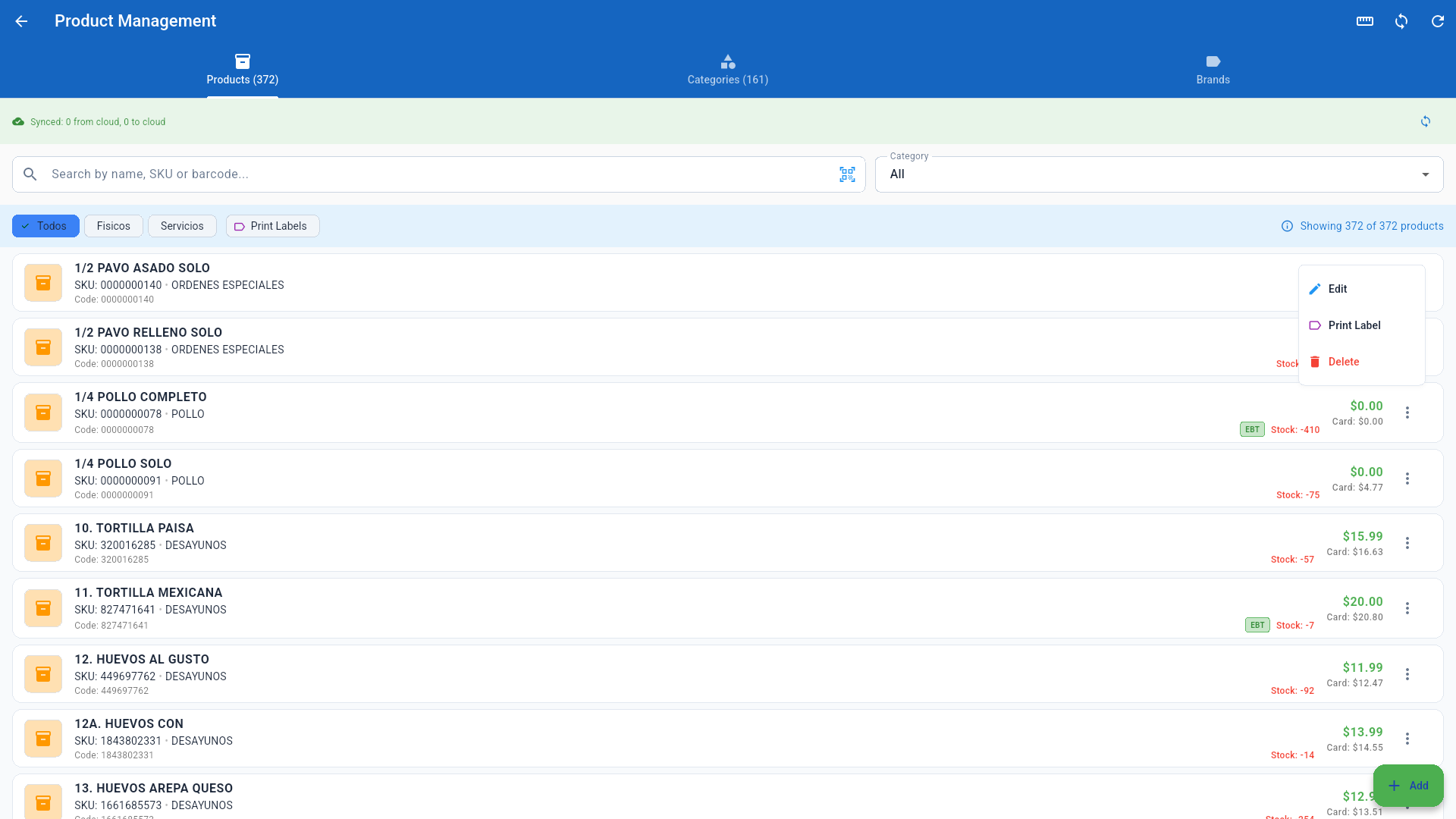The image size is (1456, 819).
Task: Click SKU: 0000000140 on PAVO ASADO row
Action: pyautogui.click(x=118, y=285)
